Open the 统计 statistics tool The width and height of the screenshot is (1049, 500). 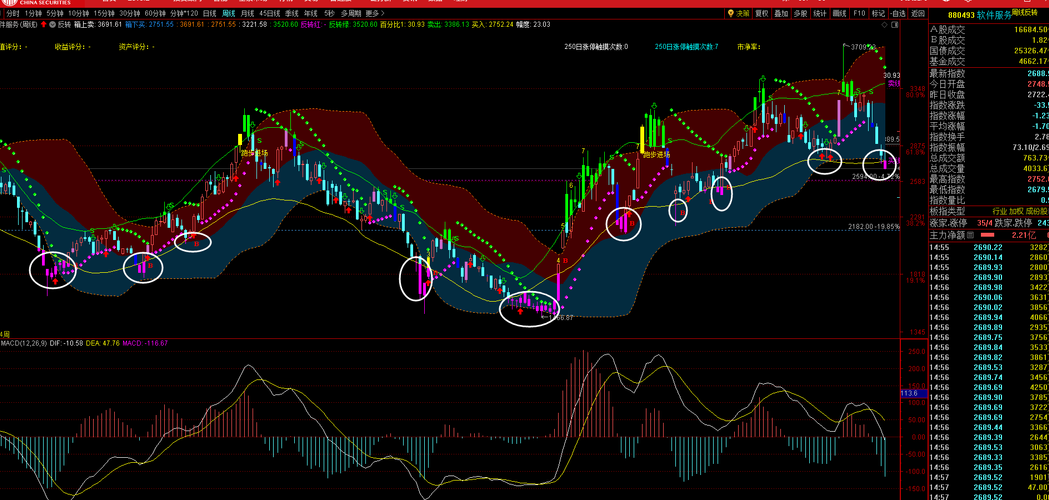[x=820, y=13]
